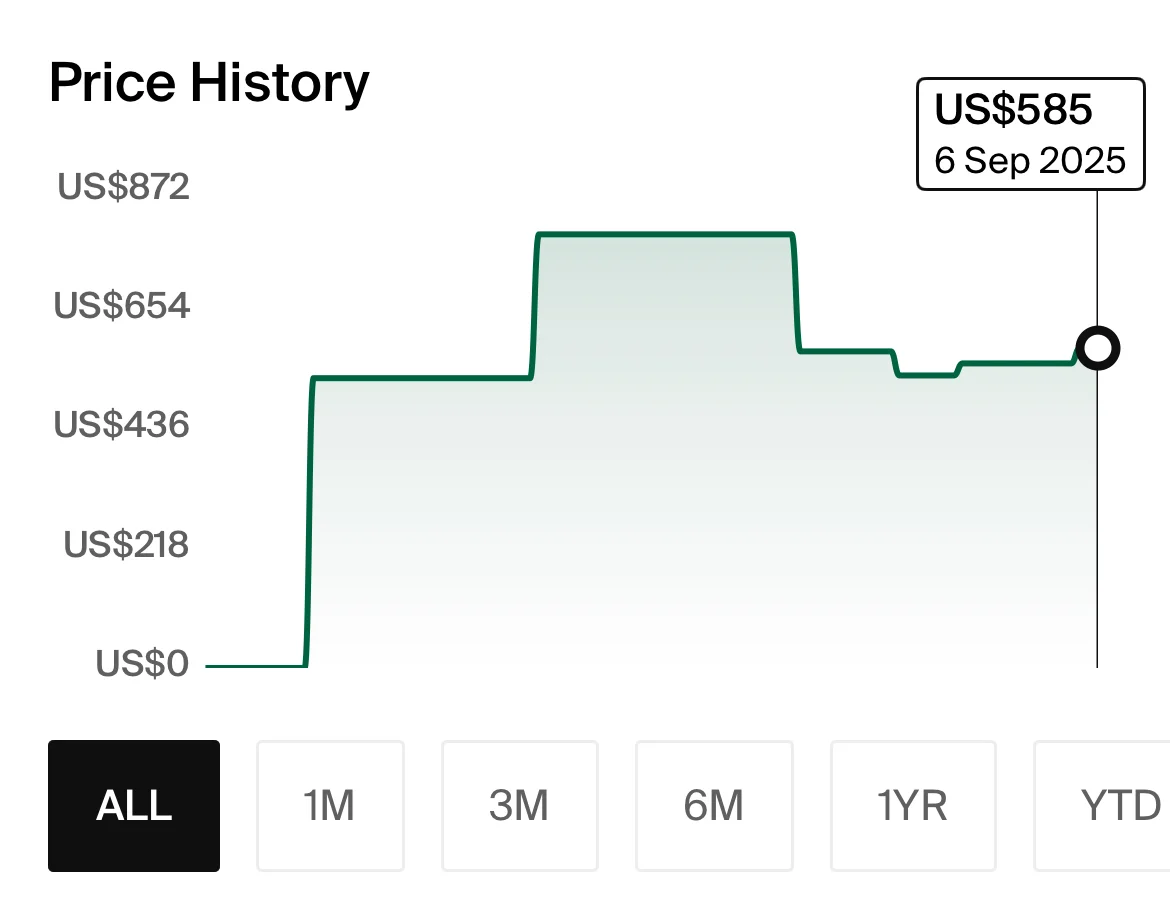Screen dimensions: 1170x901
Task: Click the Price History heading
Action: (x=209, y=83)
